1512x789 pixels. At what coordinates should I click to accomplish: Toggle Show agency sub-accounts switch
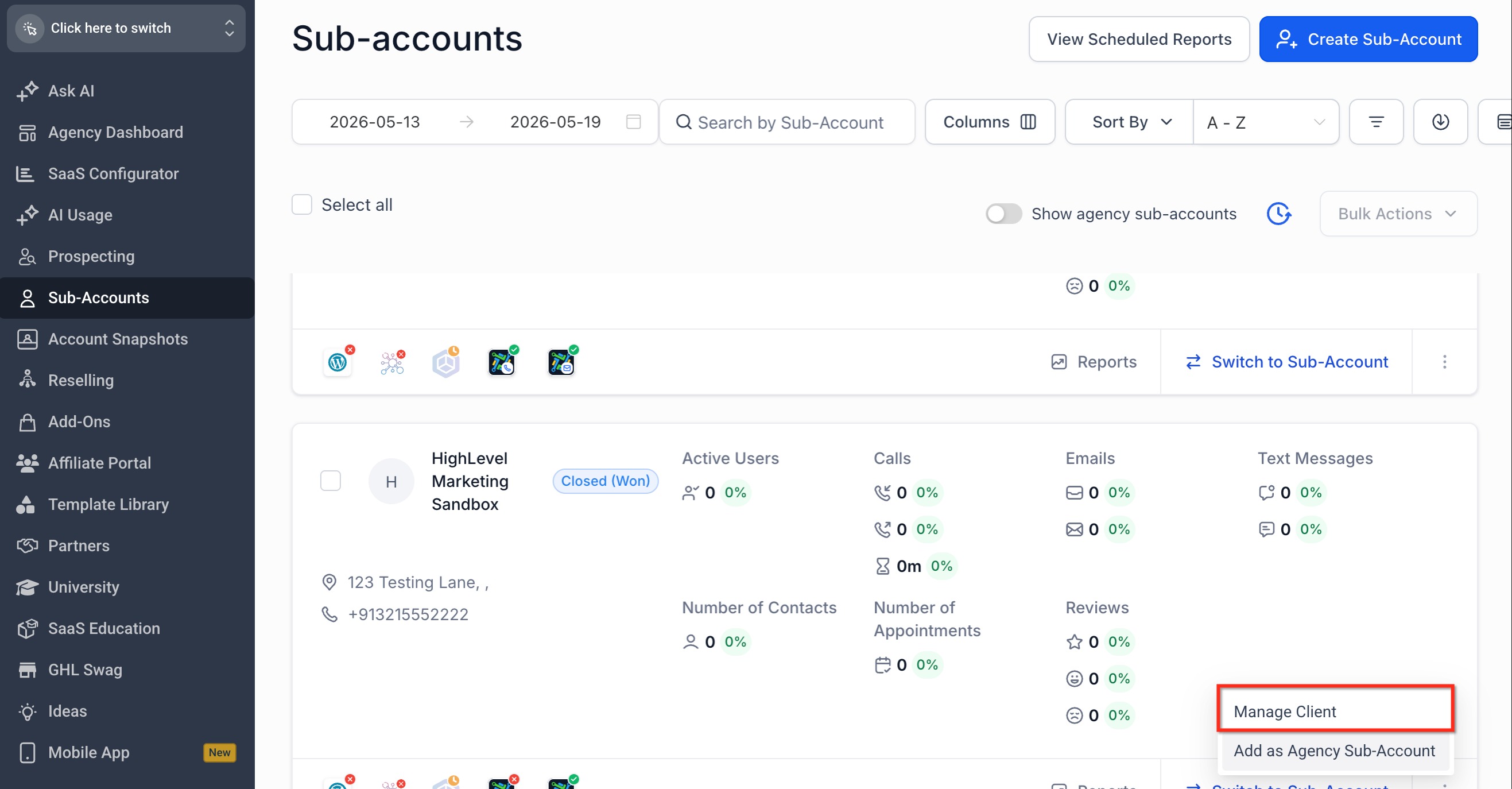pos(1003,214)
